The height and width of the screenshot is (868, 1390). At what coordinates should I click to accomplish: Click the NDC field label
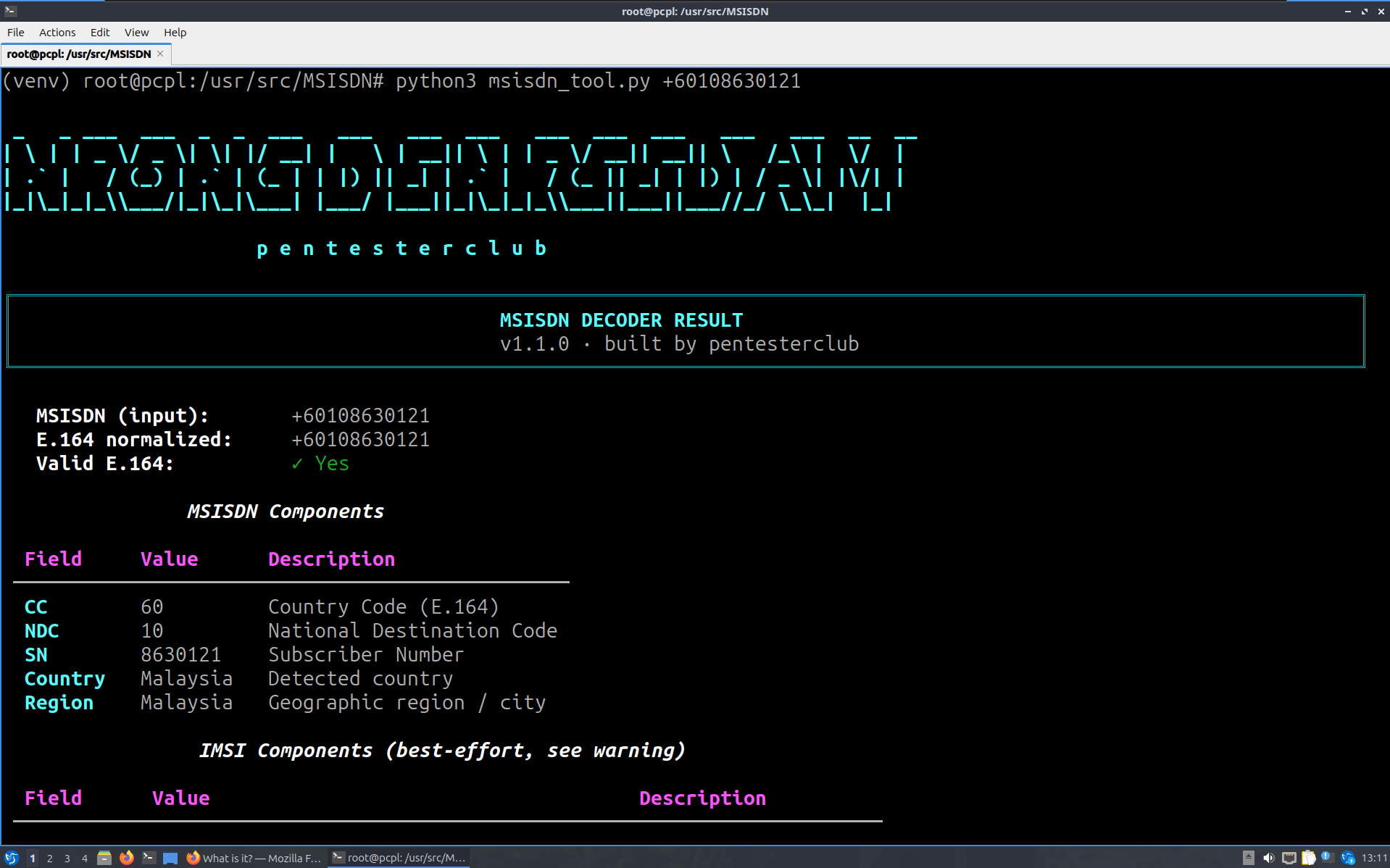tap(42, 631)
